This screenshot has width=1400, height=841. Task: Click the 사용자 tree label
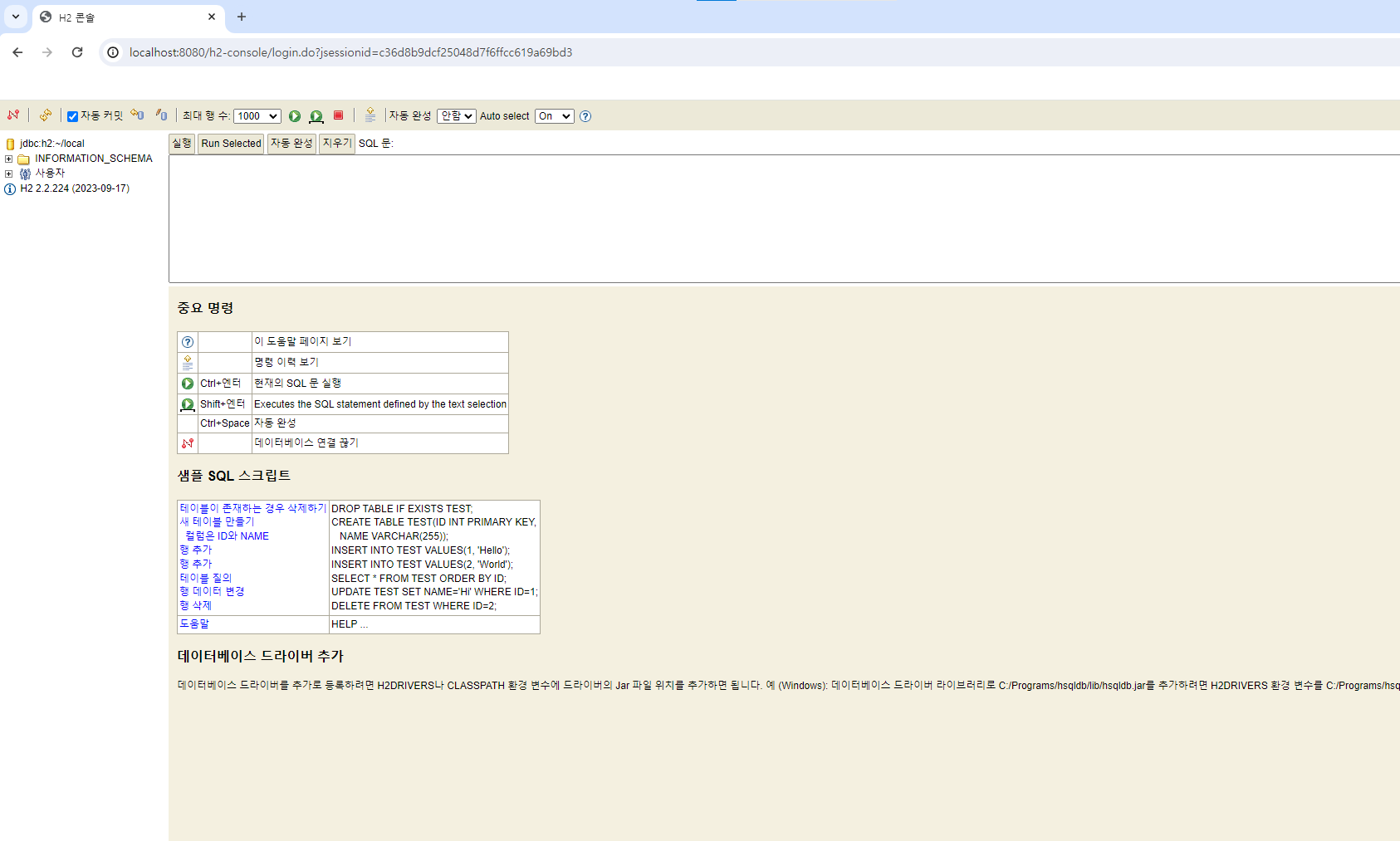(50, 174)
